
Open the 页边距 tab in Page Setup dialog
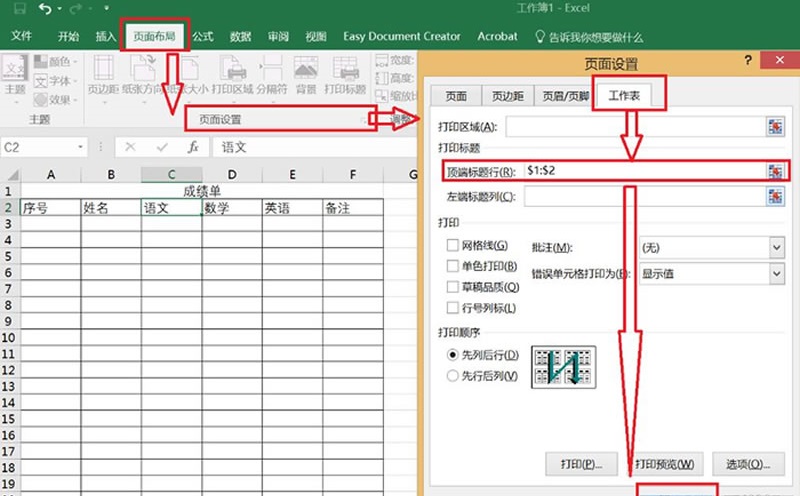pos(508,96)
